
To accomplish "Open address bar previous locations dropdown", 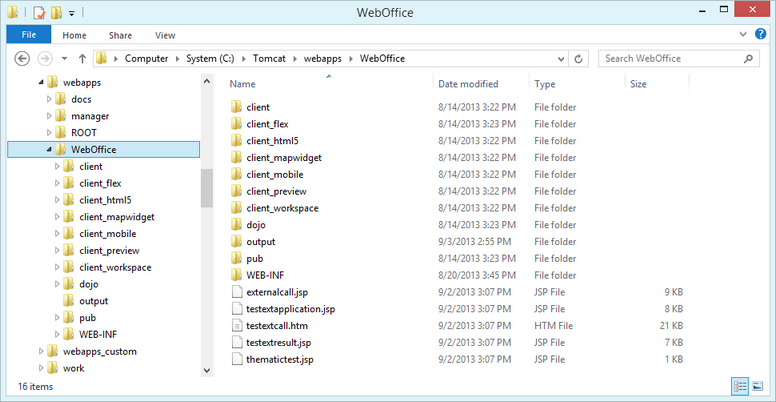I will [x=561, y=59].
